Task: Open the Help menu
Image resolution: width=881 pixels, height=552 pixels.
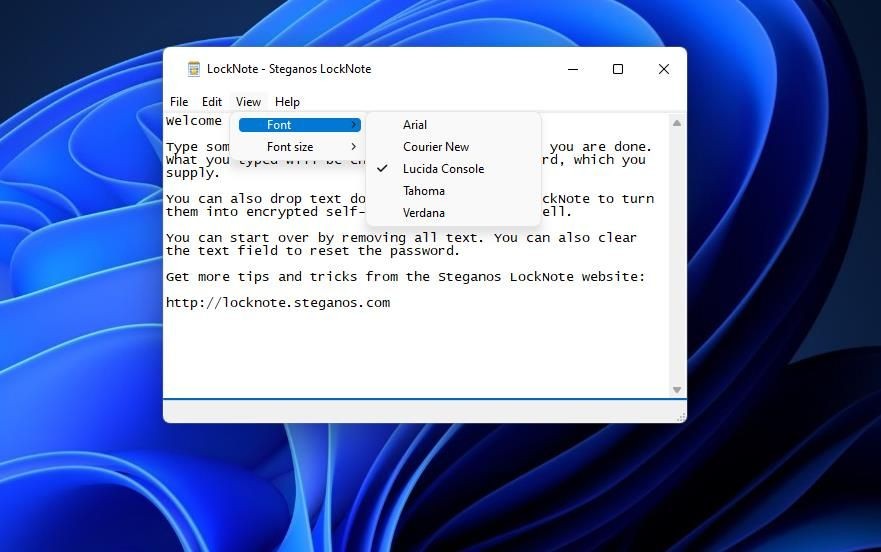Action: pos(287,102)
